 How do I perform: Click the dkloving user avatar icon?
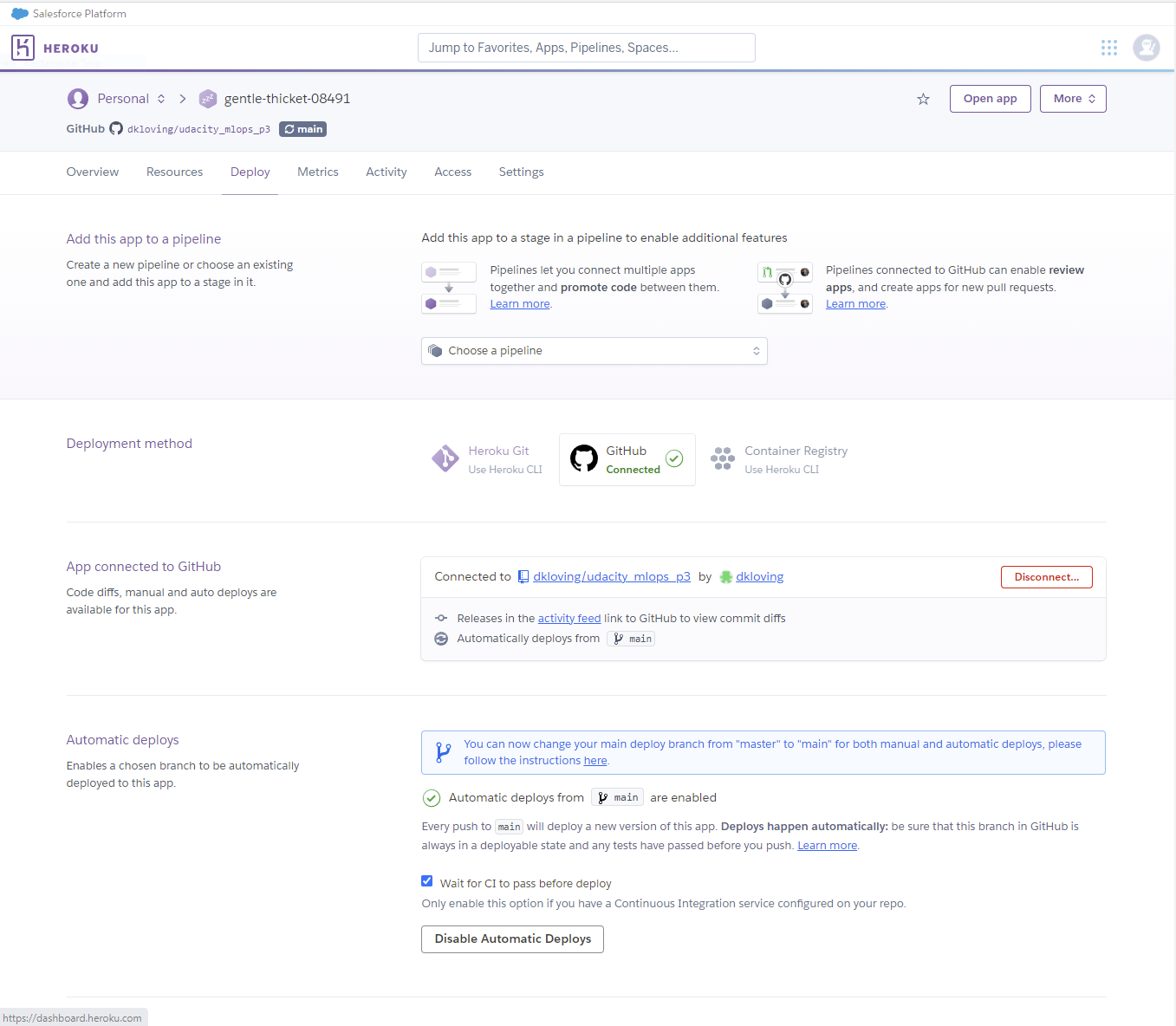726,577
